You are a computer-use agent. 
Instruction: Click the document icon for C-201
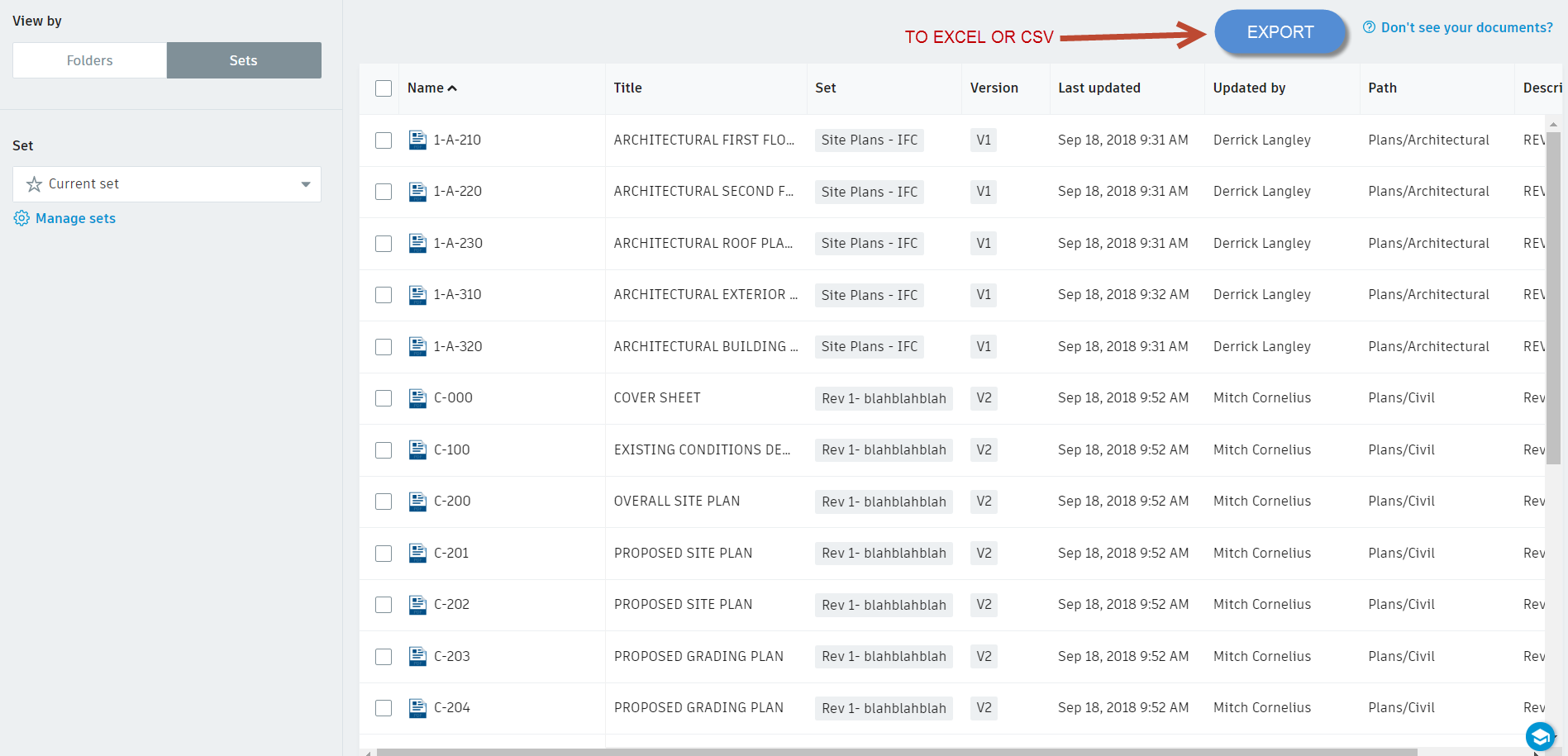417,553
